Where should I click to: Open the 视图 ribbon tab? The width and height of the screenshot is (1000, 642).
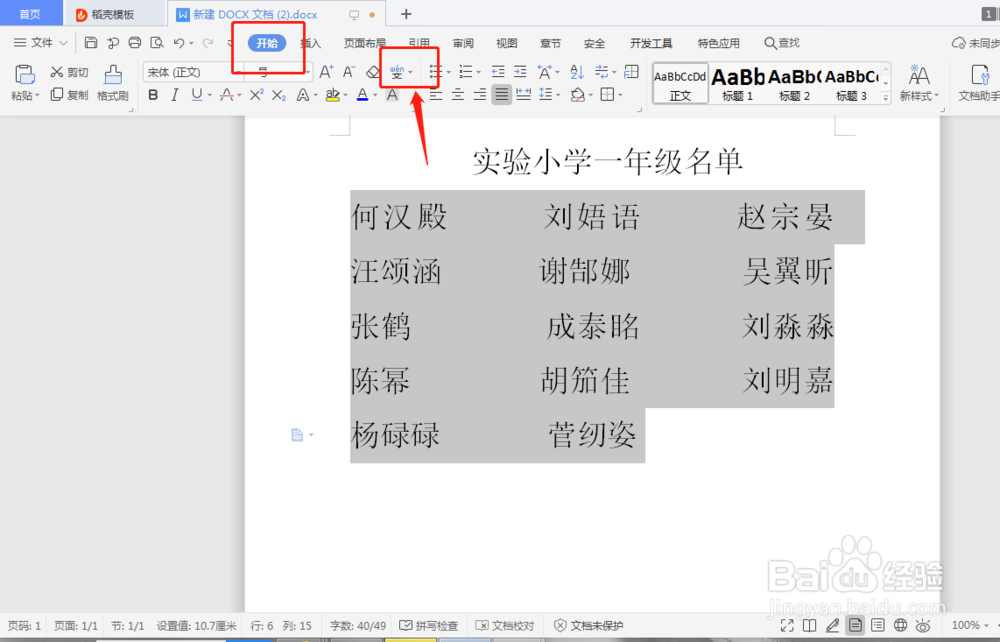506,43
